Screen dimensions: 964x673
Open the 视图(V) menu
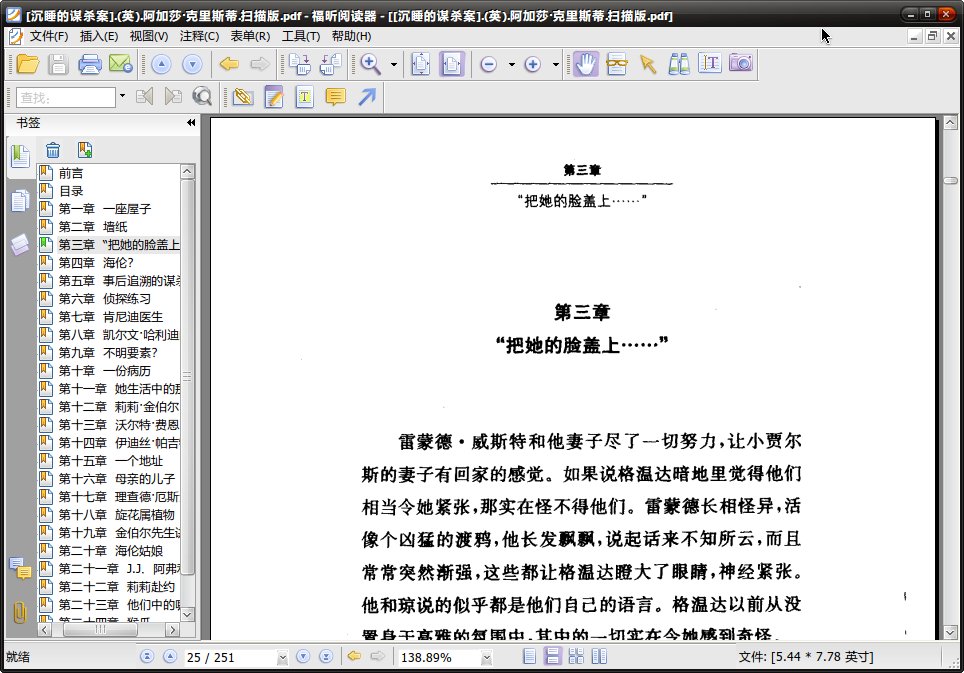149,36
